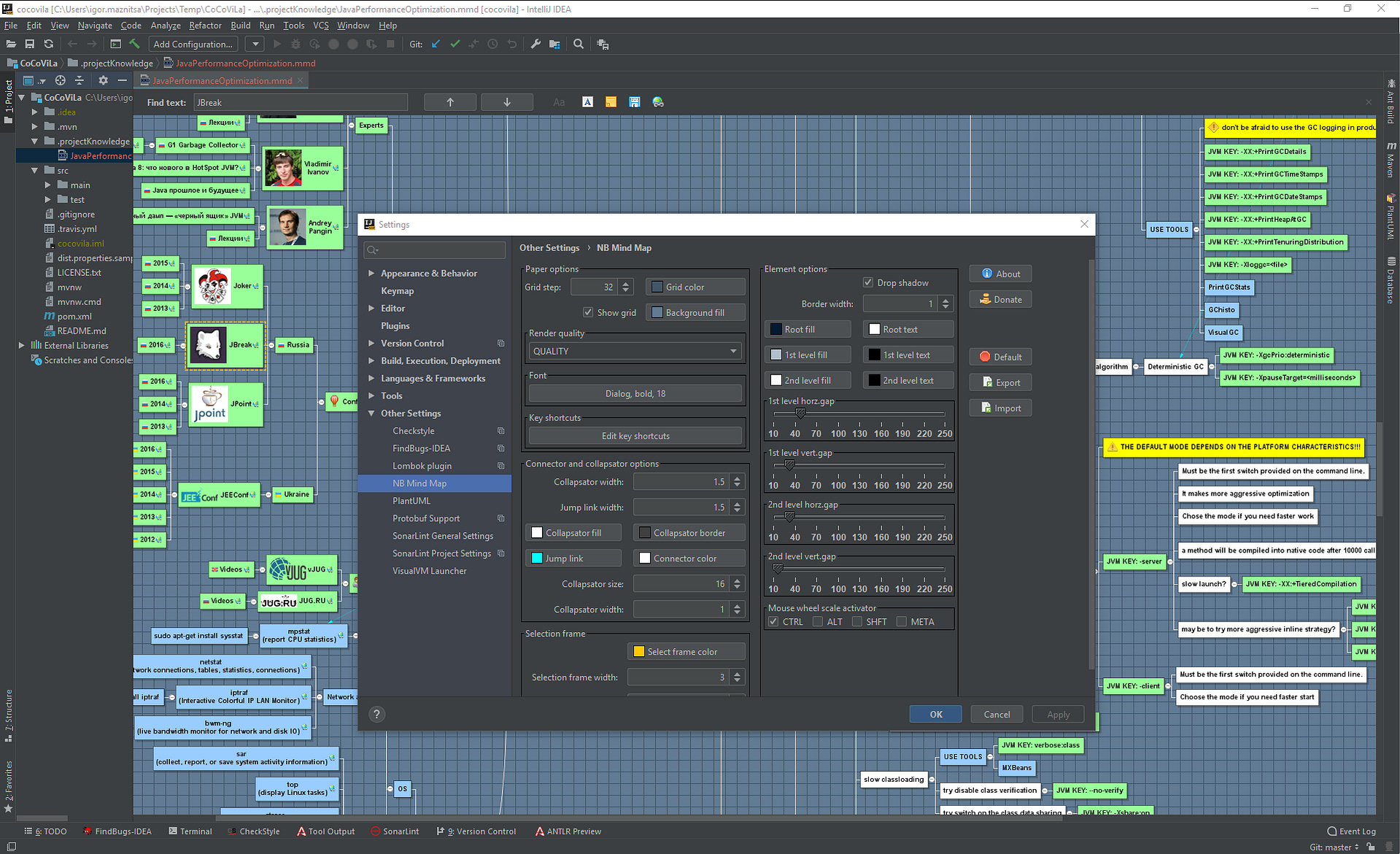Click the Git Revert arrow icon
Image resolution: width=1400 pixels, height=854 pixels.
click(512, 45)
